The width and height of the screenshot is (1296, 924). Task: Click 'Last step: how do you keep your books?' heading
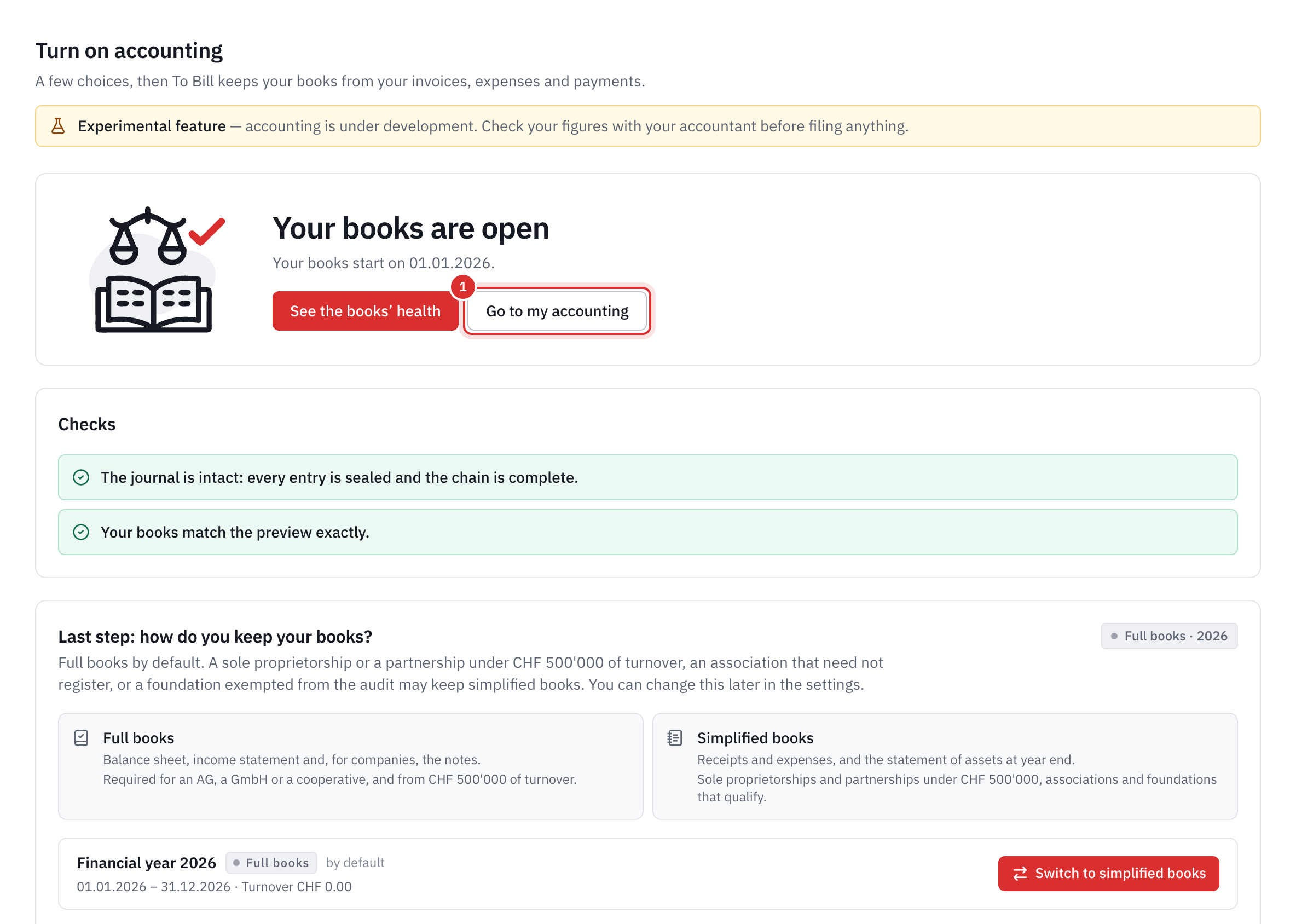pyautogui.click(x=215, y=637)
